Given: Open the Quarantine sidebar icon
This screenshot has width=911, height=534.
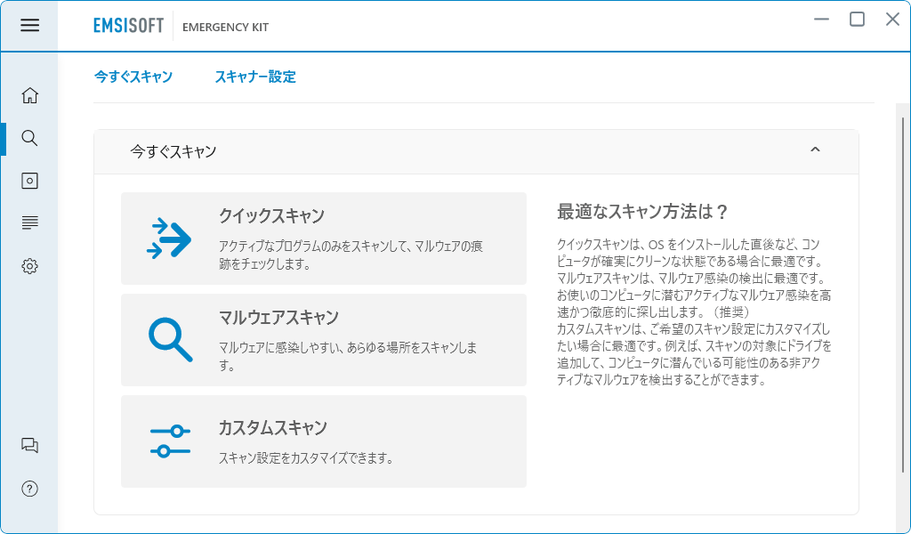Looking at the screenshot, I should pyautogui.click(x=30, y=181).
